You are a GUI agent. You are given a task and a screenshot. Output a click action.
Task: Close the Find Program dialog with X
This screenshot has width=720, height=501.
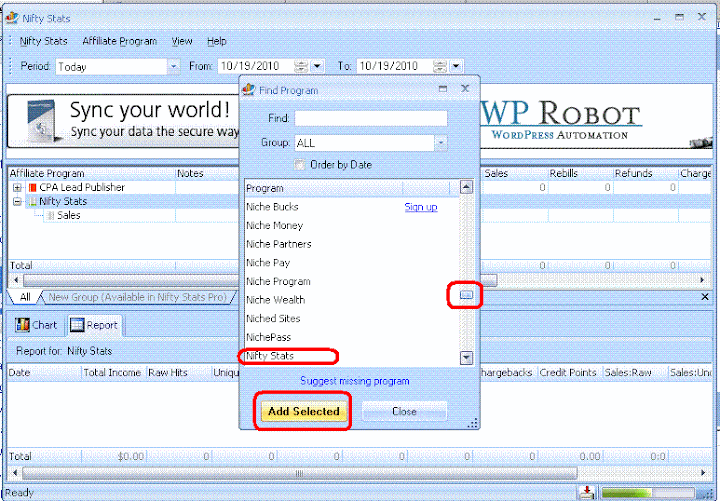465,89
